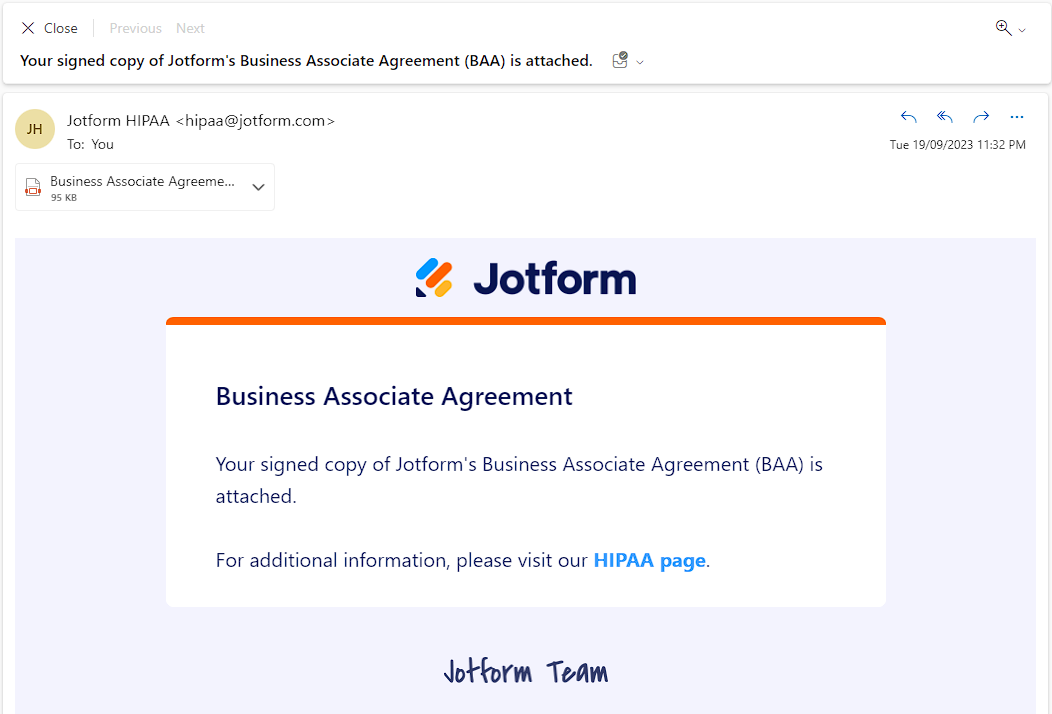The image size is (1052, 714).
Task: Click the sender name Jotform HIPAA
Action: (119, 120)
